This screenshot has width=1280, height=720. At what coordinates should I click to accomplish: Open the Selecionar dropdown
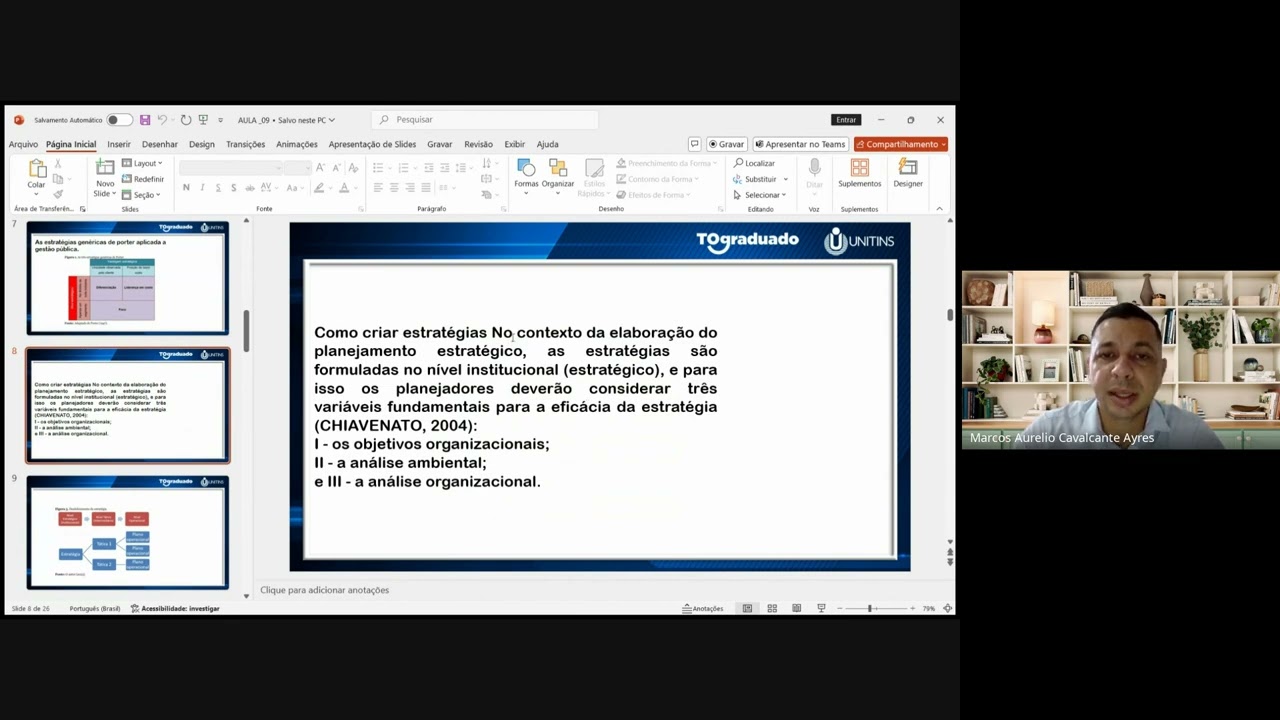pyautogui.click(x=760, y=195)
